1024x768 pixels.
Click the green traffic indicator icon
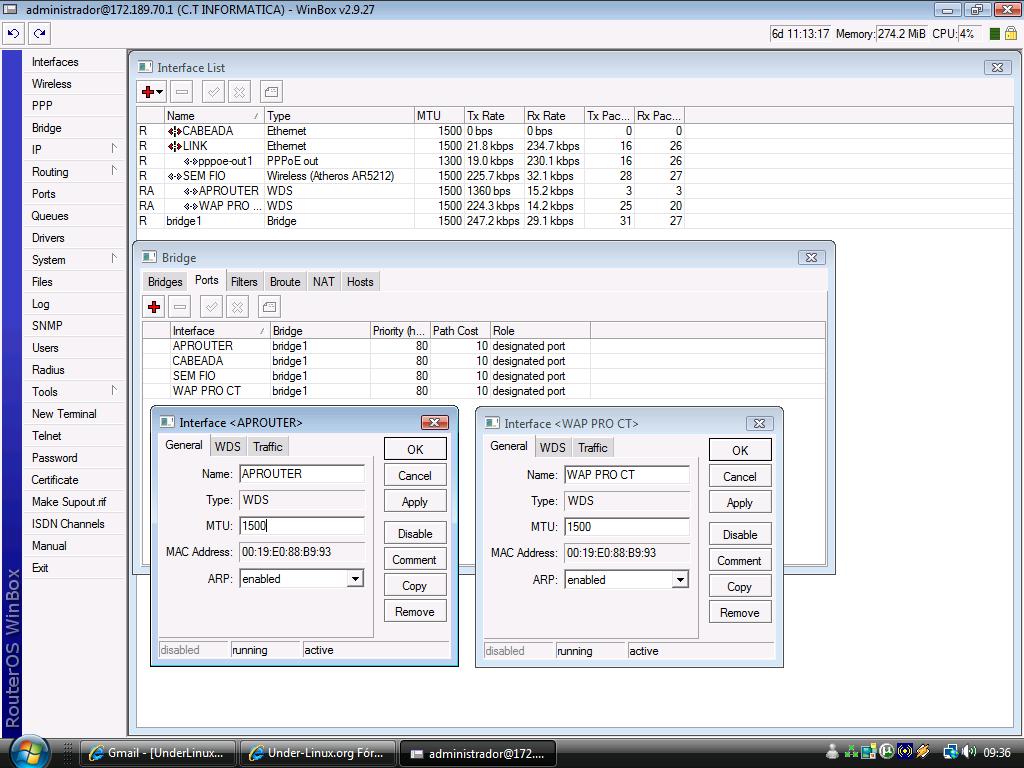[x=995, y=33]
